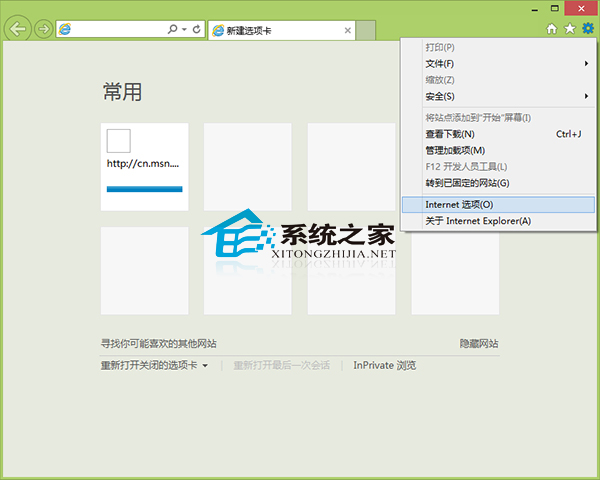Click the blue activity bar on msn tile
This screenshot has width=600, height=480.
coord(145,189)
